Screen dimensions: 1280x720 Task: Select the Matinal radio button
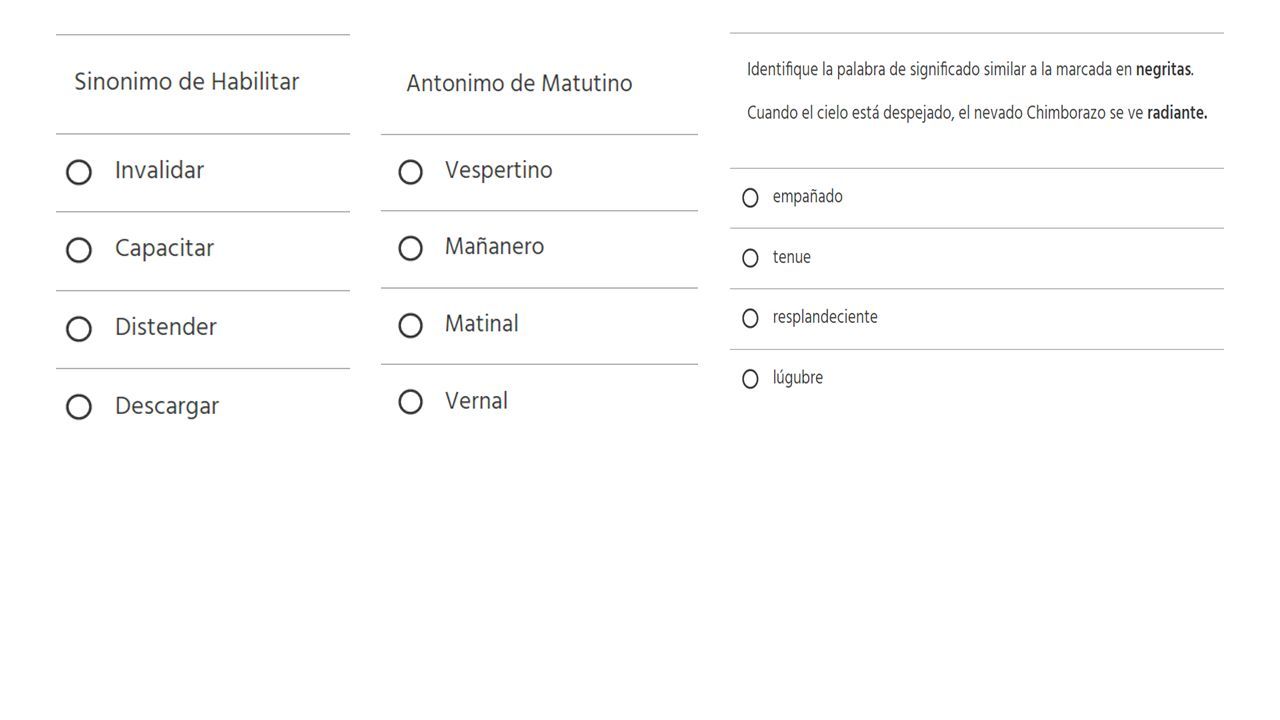(x=410, y=325)
